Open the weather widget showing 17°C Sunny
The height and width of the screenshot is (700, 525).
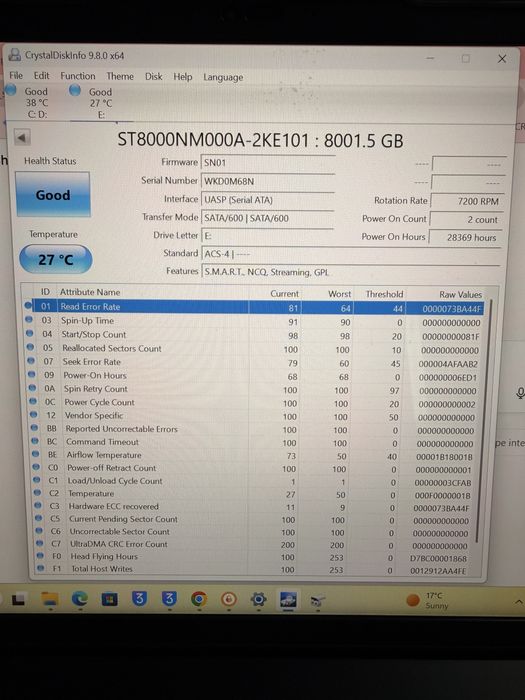[x=425, y=600]
